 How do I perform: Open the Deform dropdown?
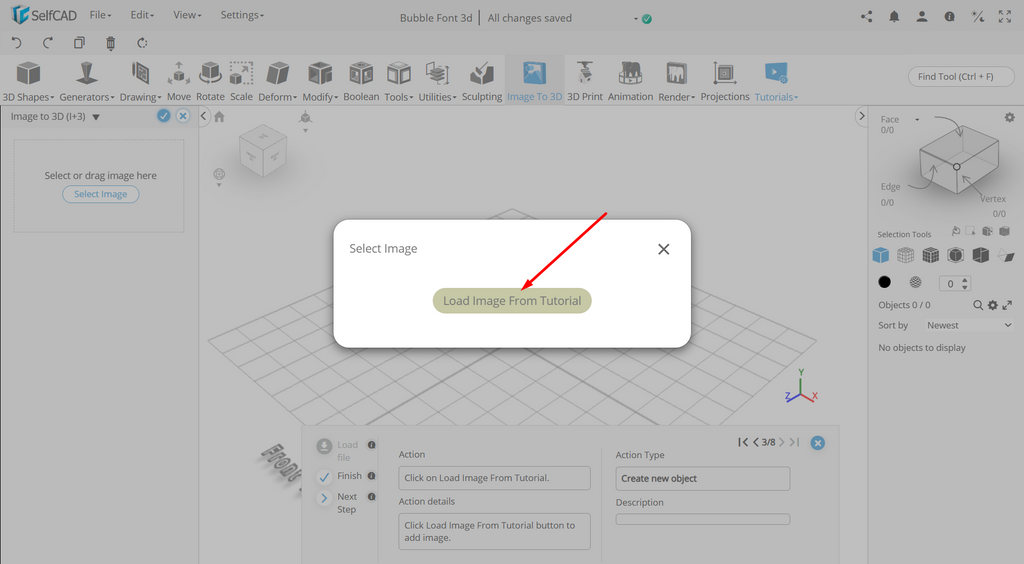click(x=278, y=82)
